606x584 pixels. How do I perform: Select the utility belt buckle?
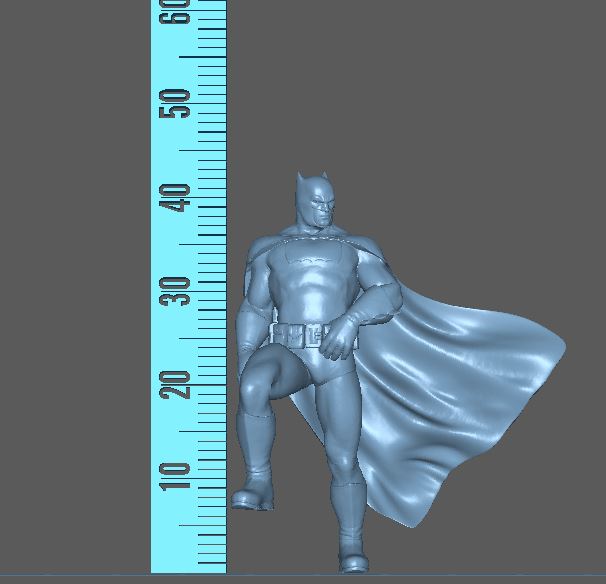click(x=312, y=335)
